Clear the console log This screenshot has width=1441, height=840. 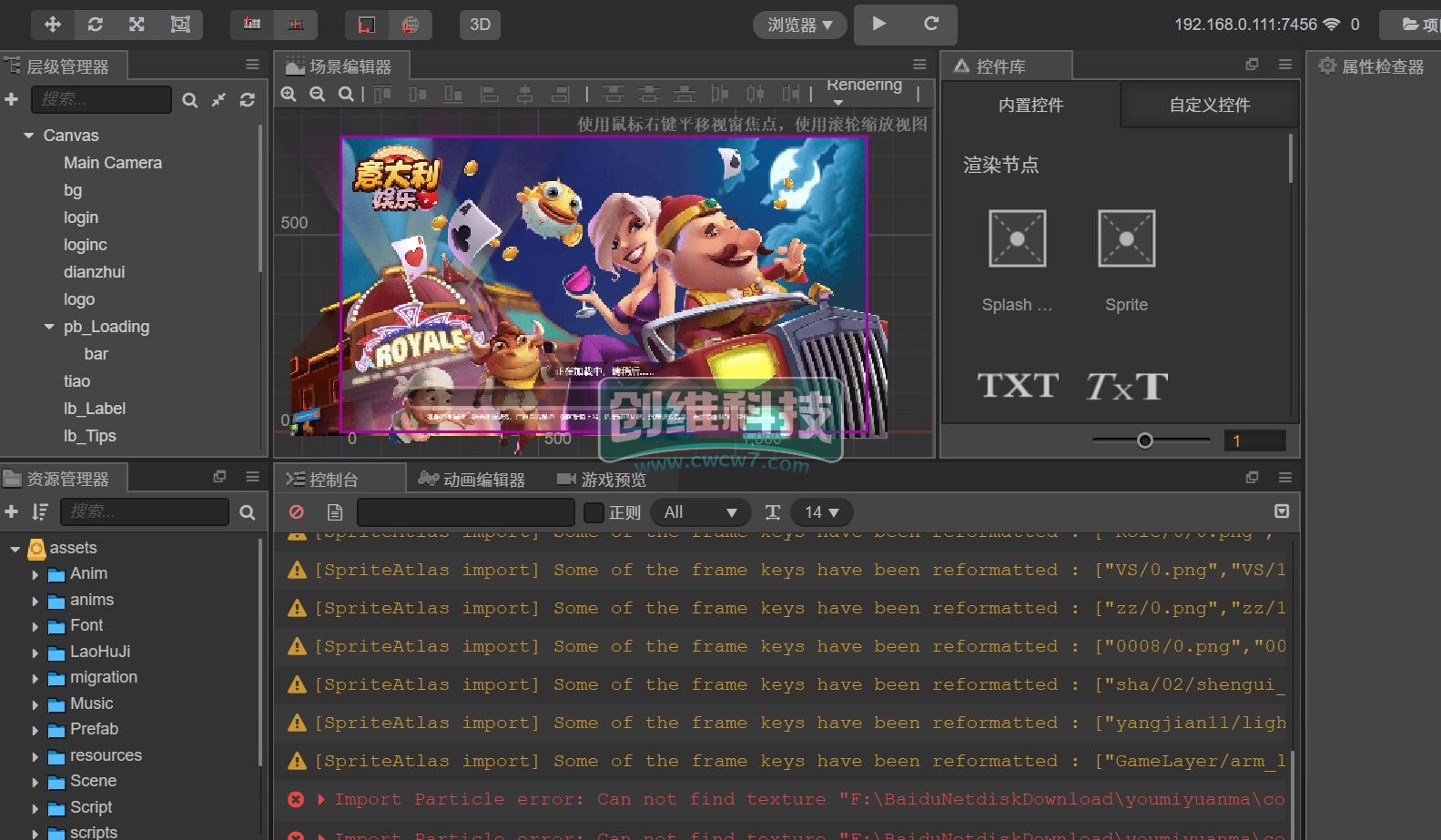(x=296, y=512)
